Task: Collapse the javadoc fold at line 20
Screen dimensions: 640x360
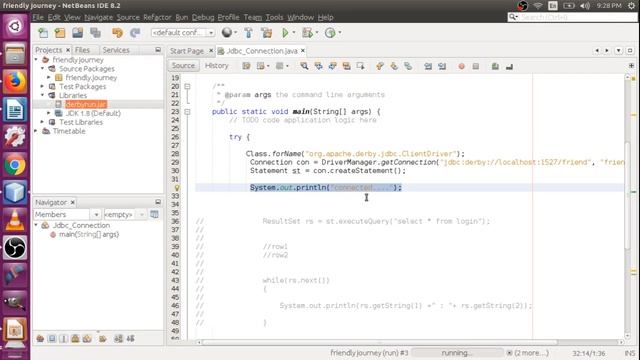Action: click(x=187, y=87)
